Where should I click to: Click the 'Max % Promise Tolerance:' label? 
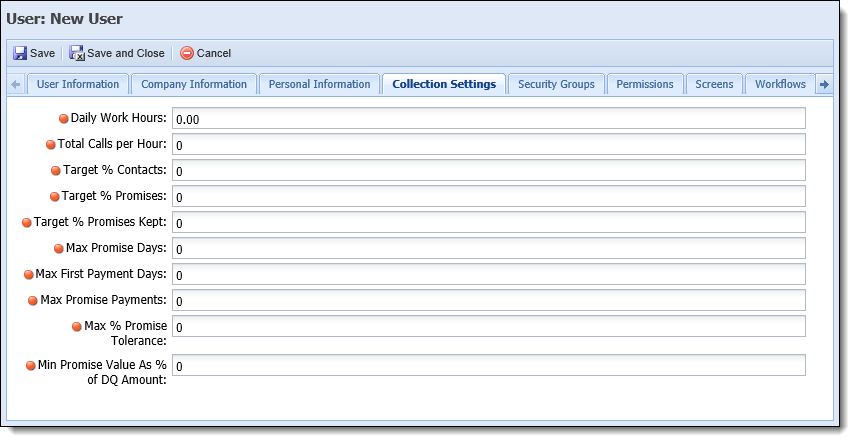point(125,334)
